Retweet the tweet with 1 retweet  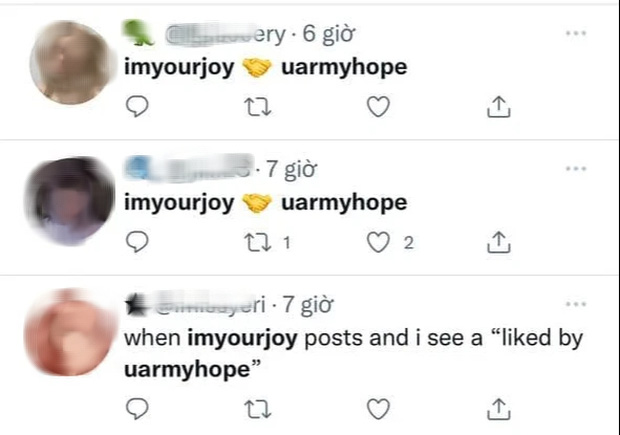(x=258, y=242)
